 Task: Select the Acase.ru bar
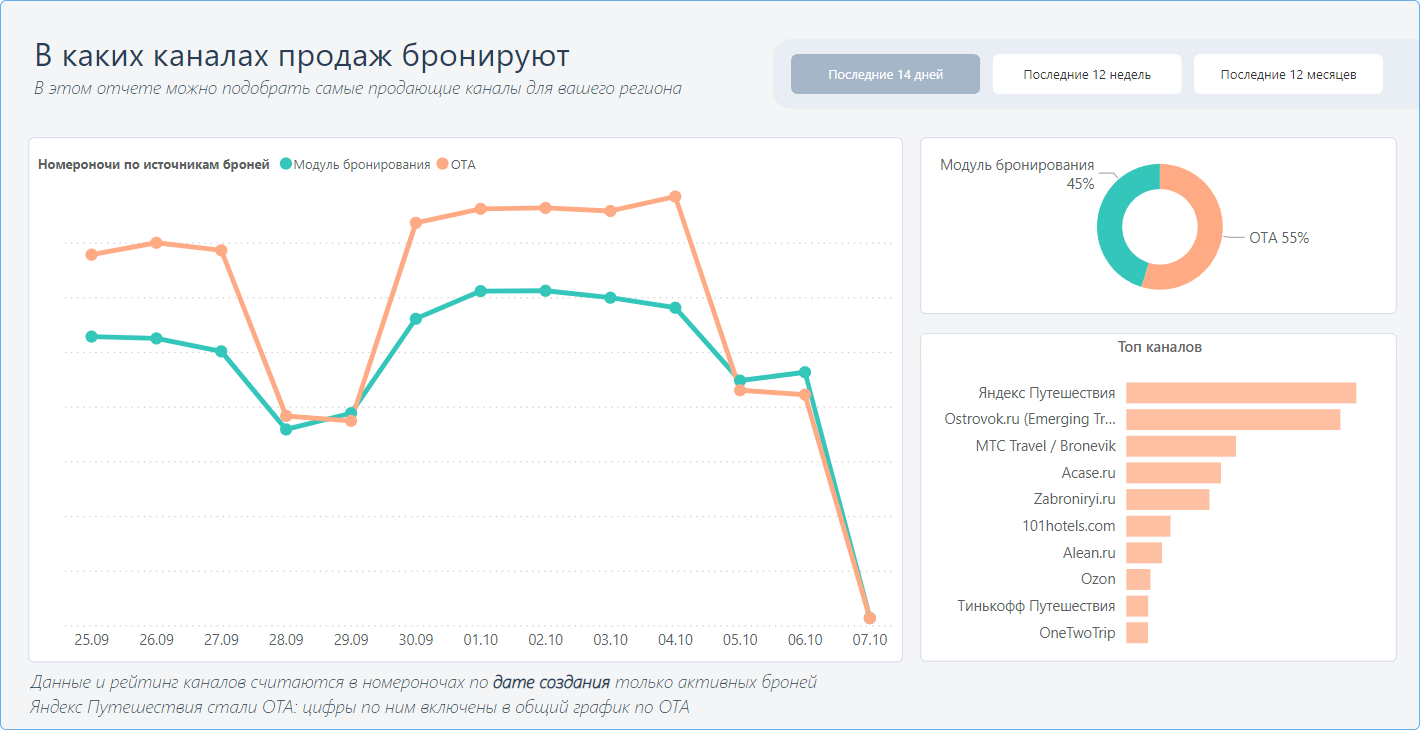click(x=1173, y=473)
